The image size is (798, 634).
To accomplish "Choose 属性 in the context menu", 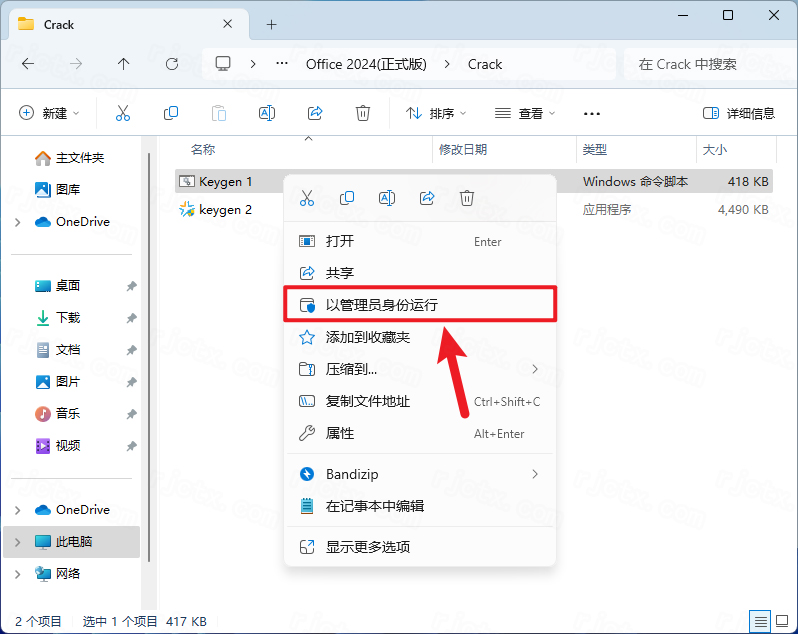I will (x=340, y=433).
